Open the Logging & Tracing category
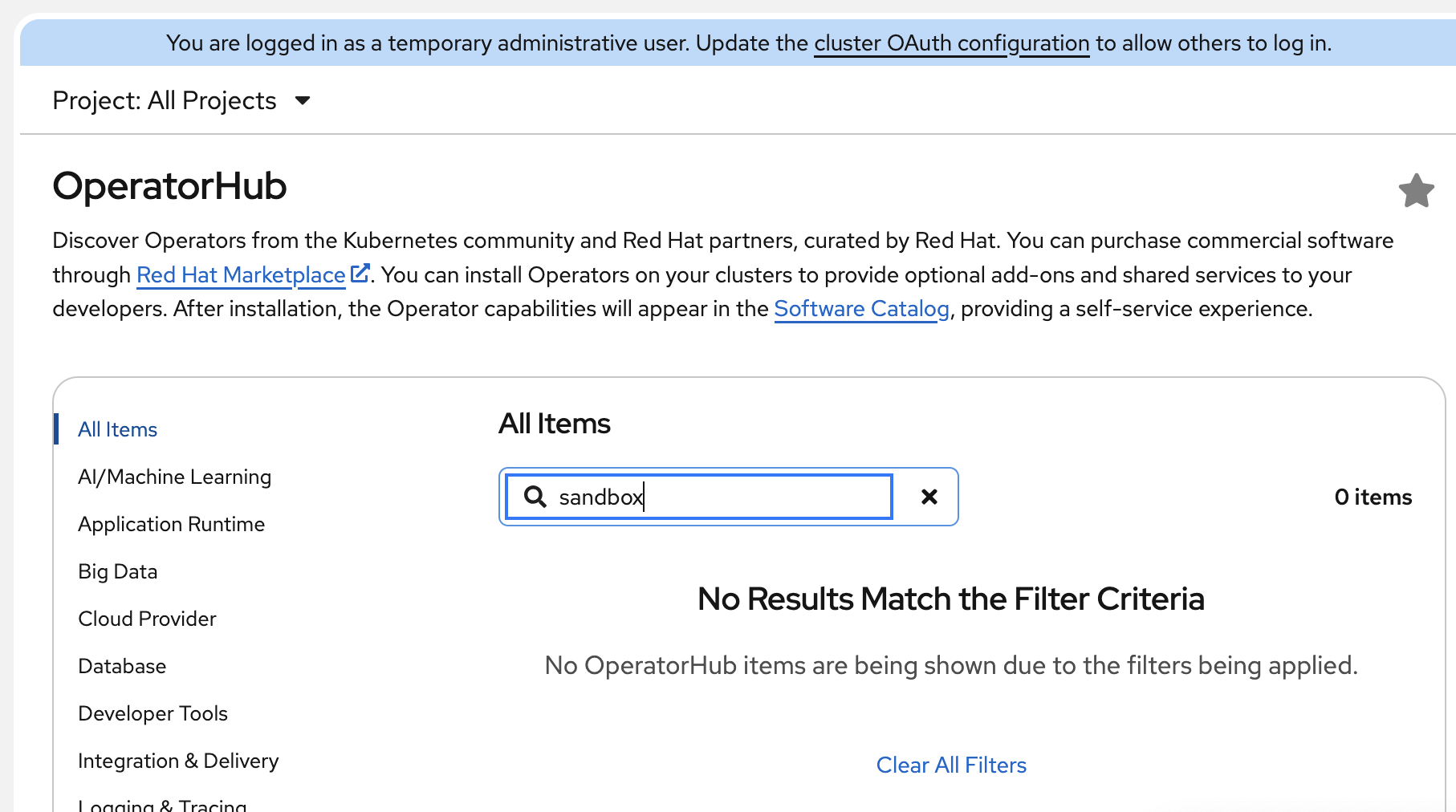This screenshot has height=812, width=1456. click(162, 805)
